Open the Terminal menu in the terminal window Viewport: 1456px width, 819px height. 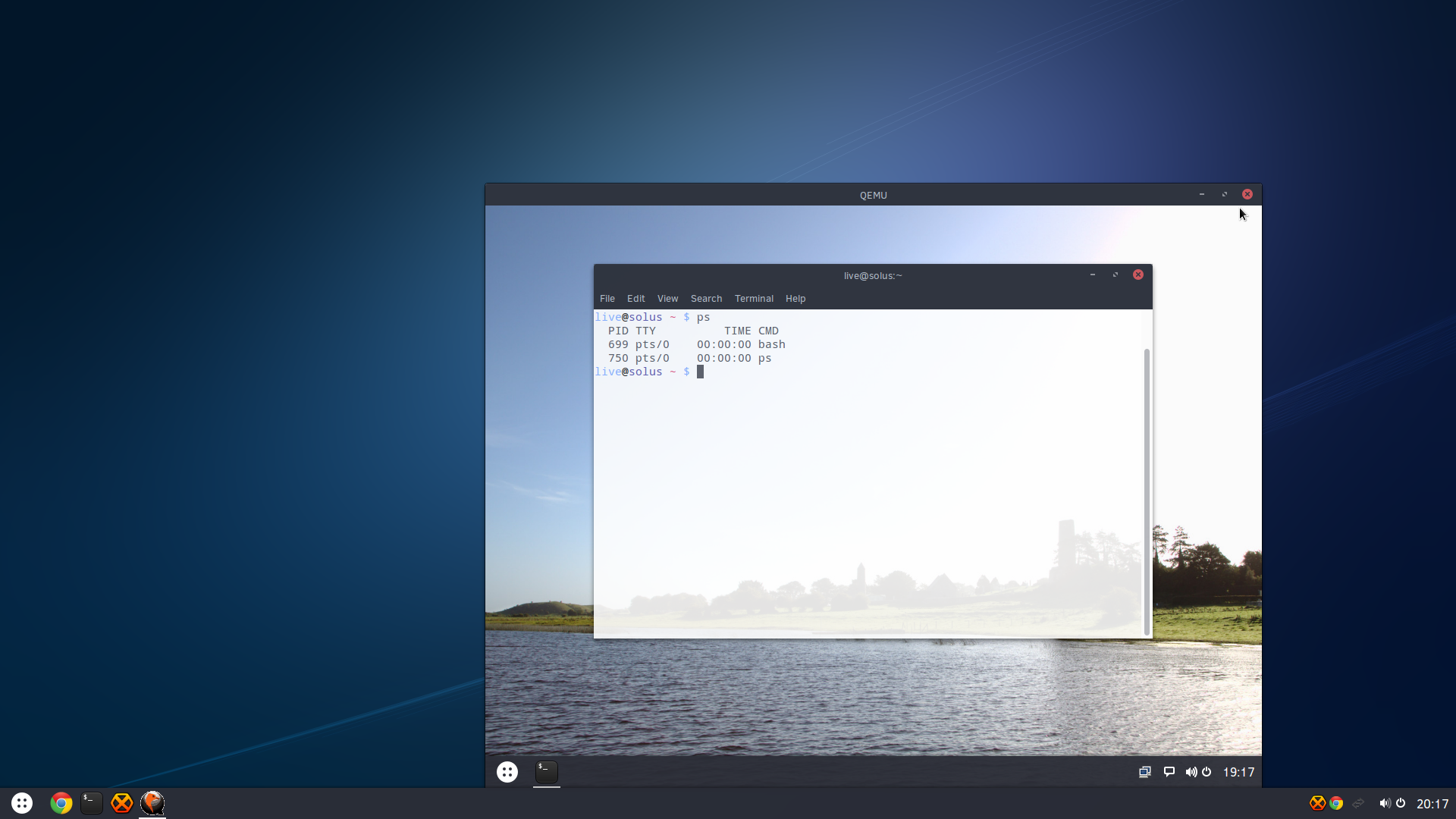754,299
